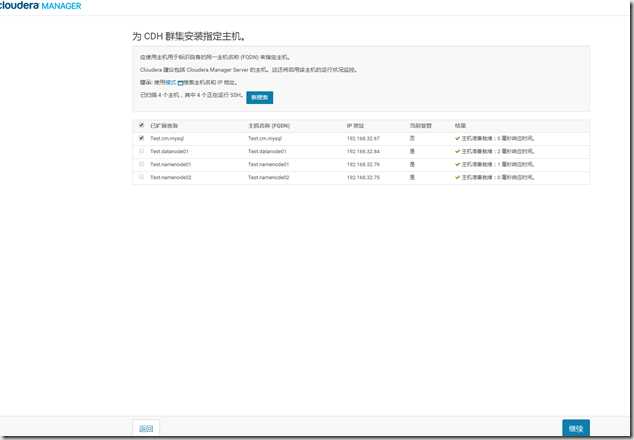This screenshot has height=440, width=634.
Task: Click the green checkmark in Test.namenode01 row
Action: (x=458, y=164)
